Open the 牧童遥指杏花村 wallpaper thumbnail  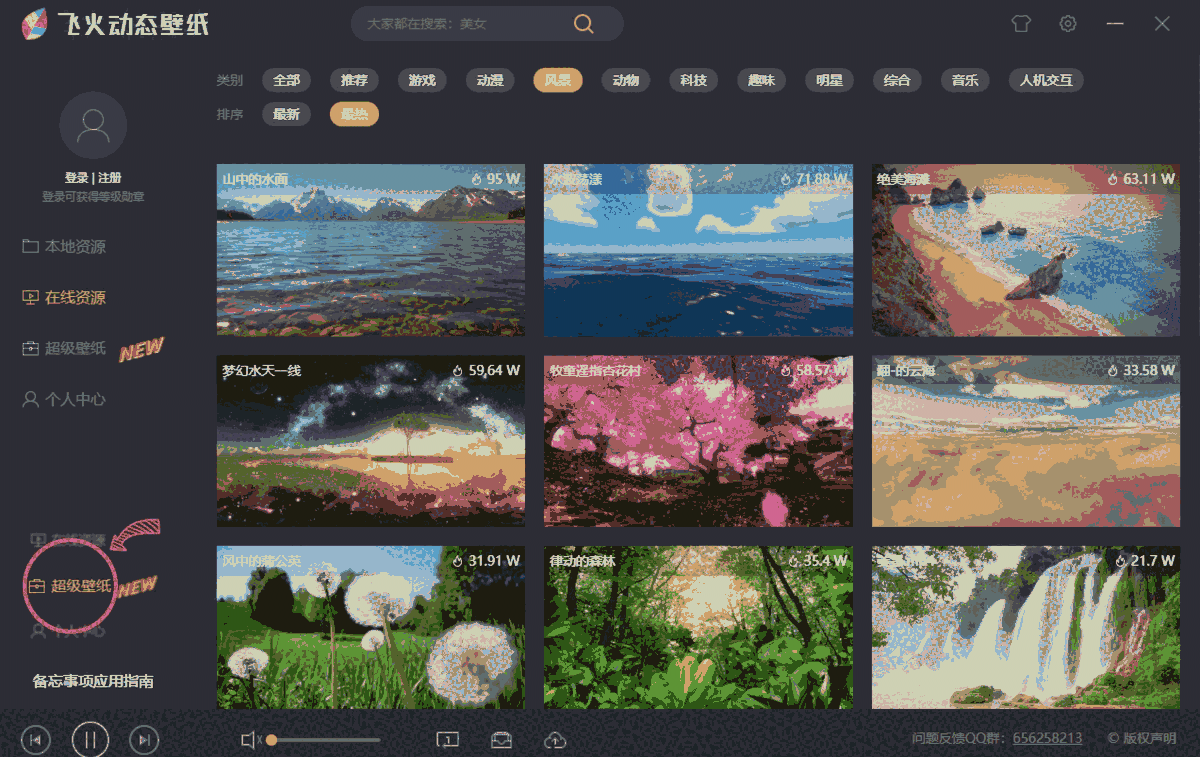[699, 441]
